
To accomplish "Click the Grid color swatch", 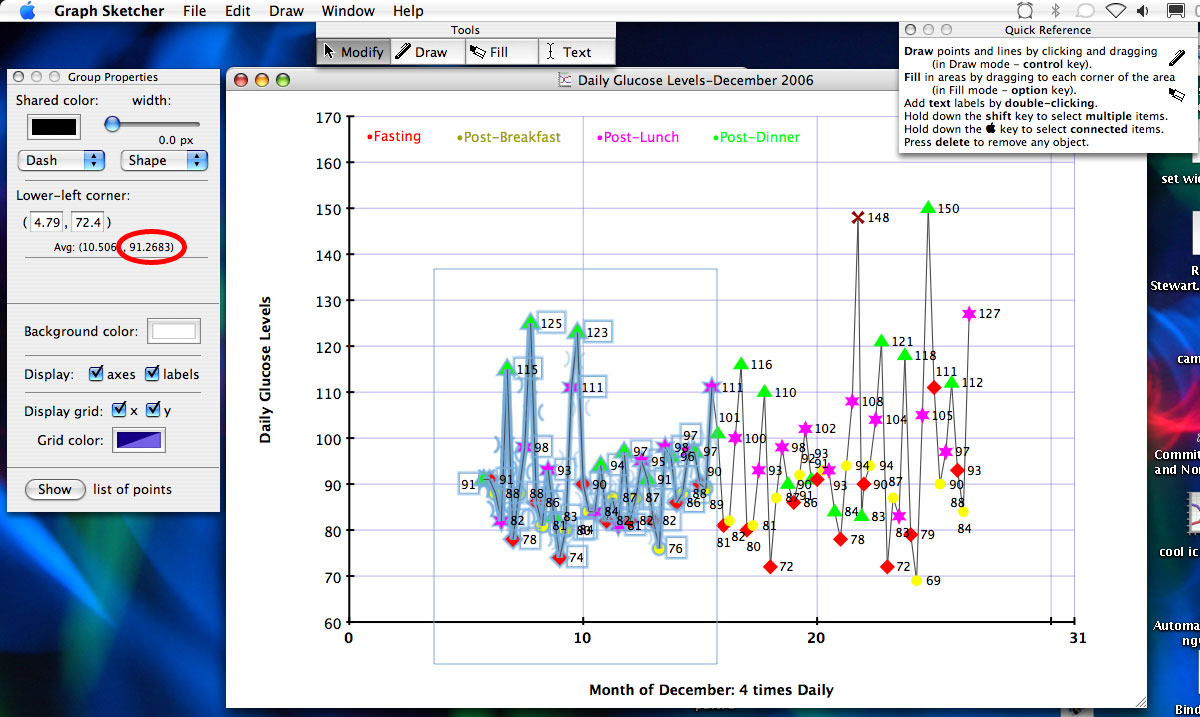I will (x=141, y=440).
